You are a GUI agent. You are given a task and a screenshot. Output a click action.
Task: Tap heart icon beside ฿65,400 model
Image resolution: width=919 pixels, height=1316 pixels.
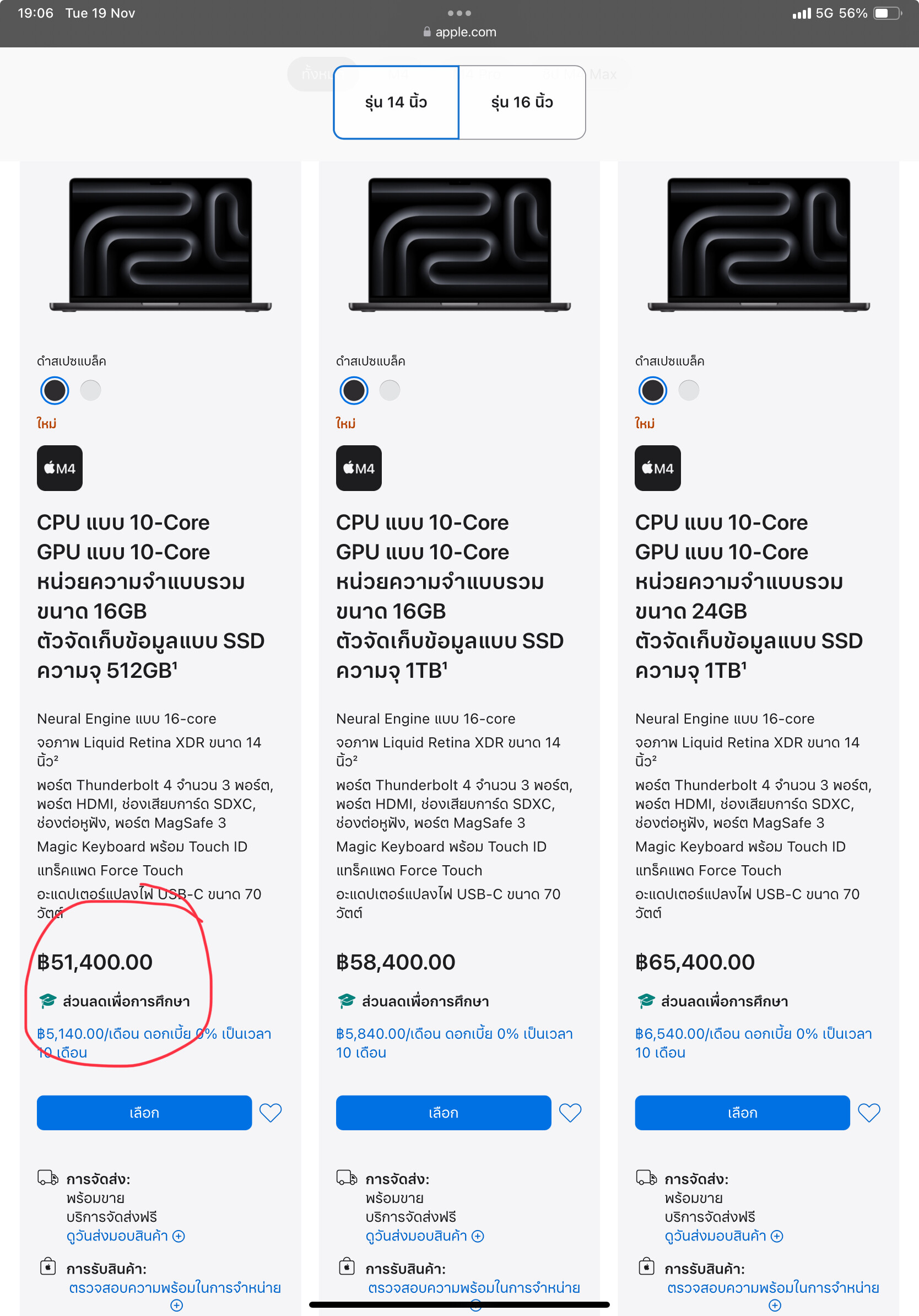[x=868, y=1113]
